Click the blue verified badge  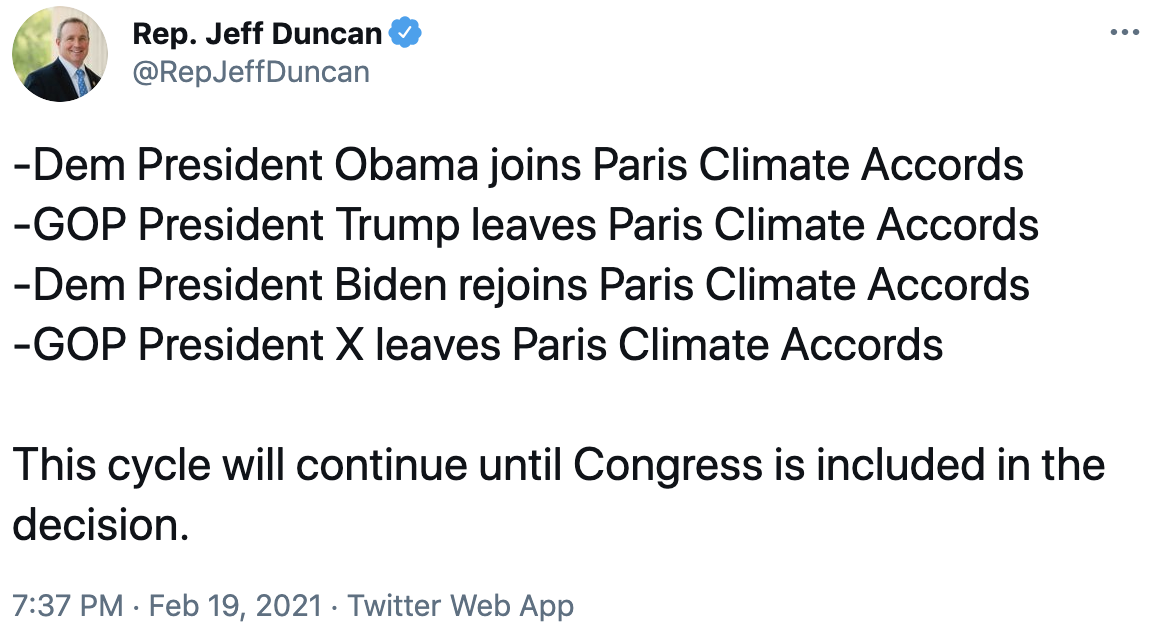(x=405, y=34)
